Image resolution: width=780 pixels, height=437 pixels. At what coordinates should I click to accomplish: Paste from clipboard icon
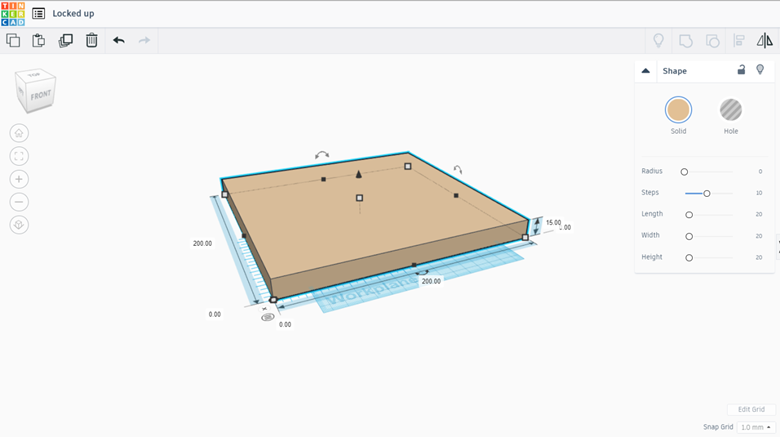(39, 40)
